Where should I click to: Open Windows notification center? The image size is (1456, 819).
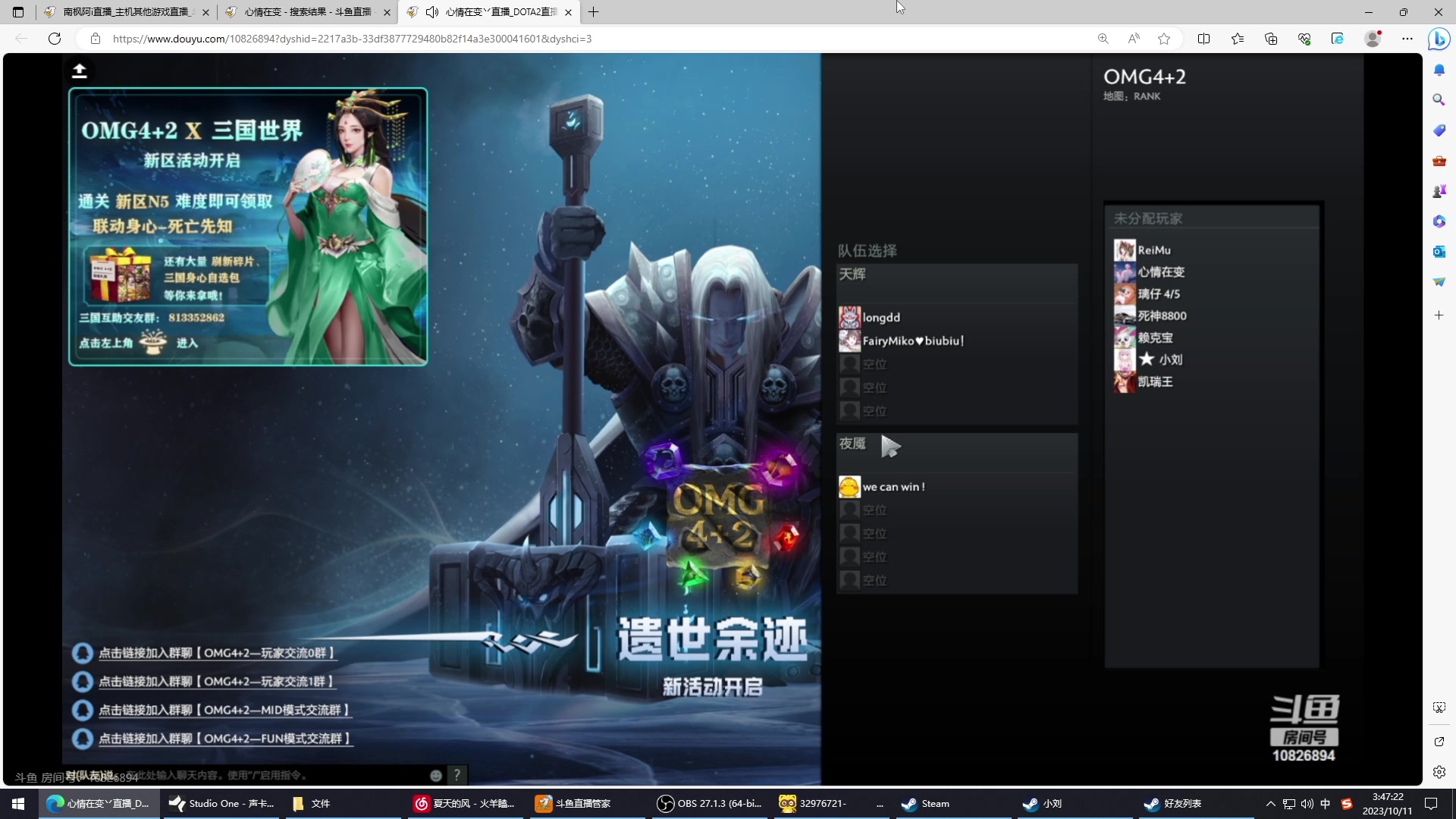(x=1431, y=804)
